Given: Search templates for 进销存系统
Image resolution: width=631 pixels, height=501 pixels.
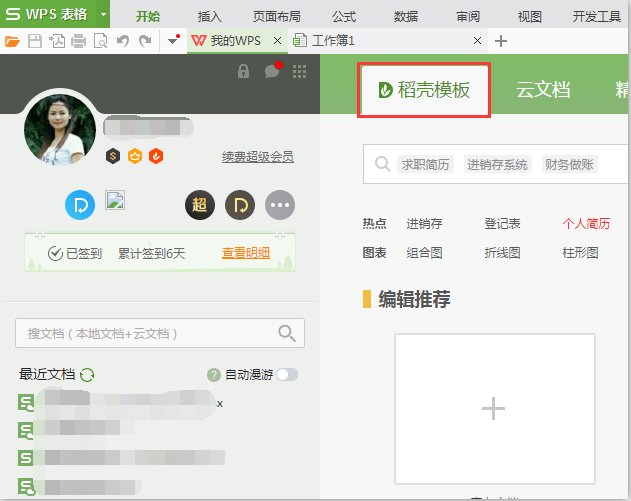Looking at the screenshot, I should 497,164.
